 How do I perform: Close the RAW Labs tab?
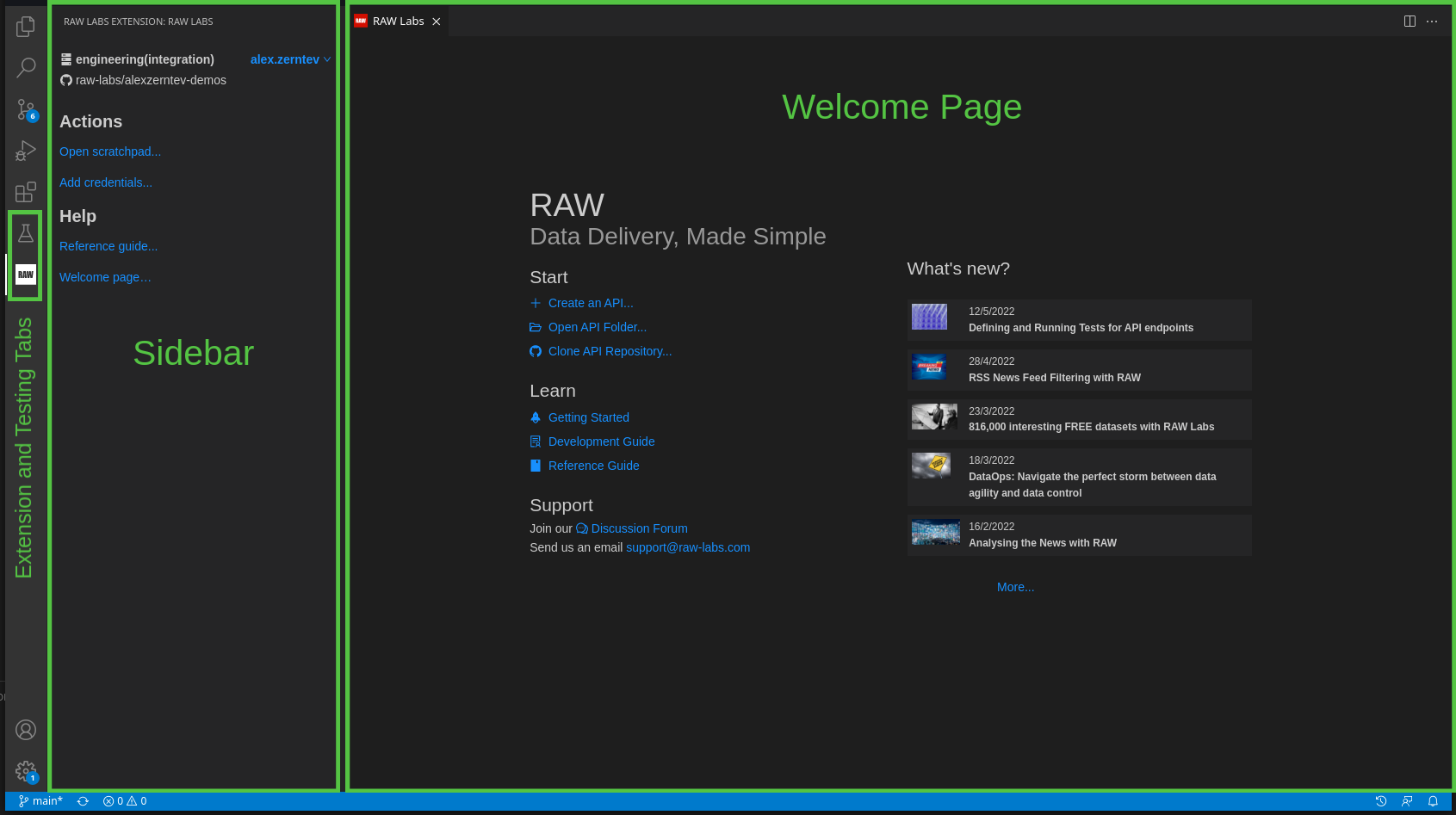coord(437,22)
